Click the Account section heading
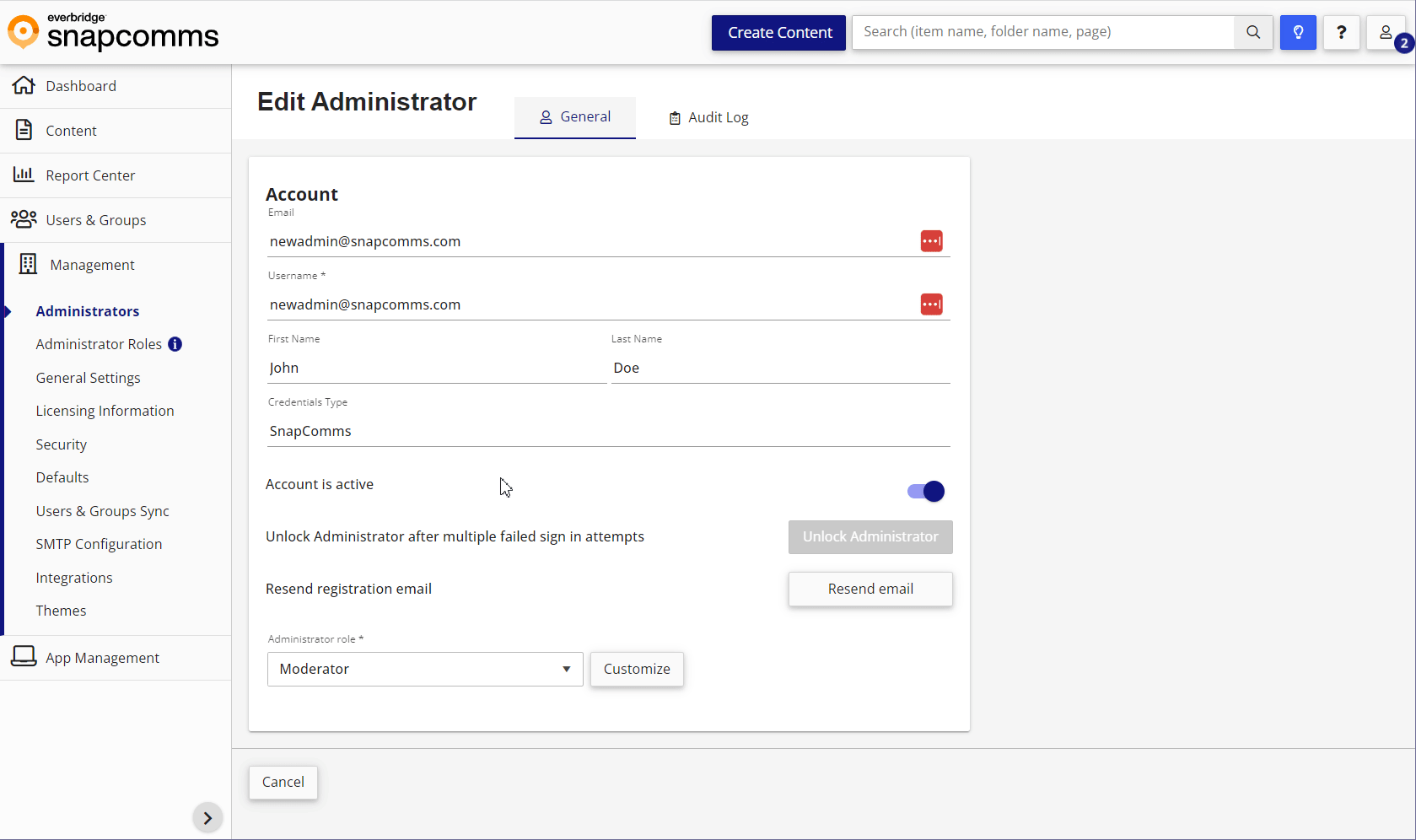Image resolution: width=1416 pixels, height=840 pixels. click(x=301, y=195)
